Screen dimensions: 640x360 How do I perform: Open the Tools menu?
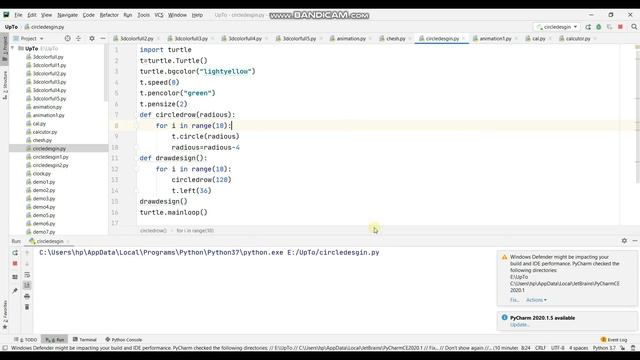143,15
